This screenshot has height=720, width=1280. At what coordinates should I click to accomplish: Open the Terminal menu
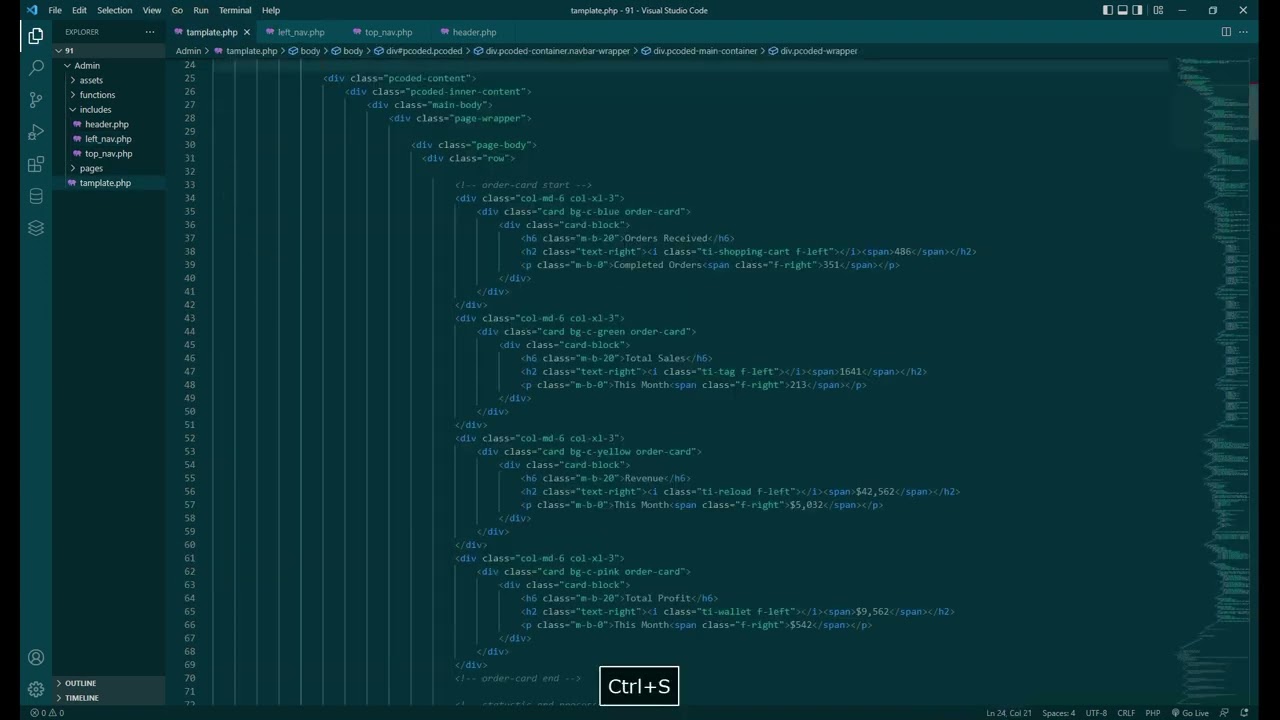pyautogui.click(x=235, y=10)
